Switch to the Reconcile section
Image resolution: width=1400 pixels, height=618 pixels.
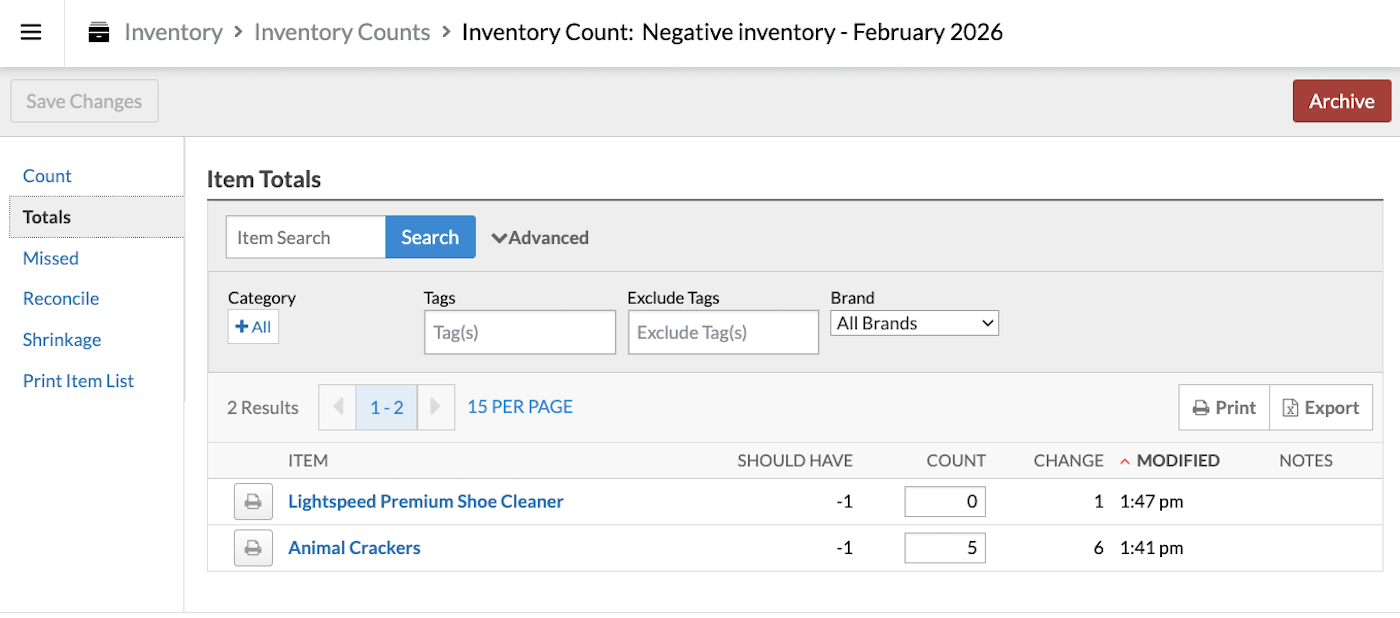(x=61, y=298)
